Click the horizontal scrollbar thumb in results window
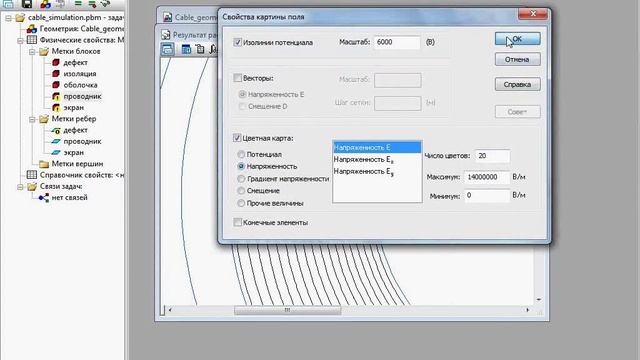The image size is (640, 360). pyautogui.click(x=287, y=310)
